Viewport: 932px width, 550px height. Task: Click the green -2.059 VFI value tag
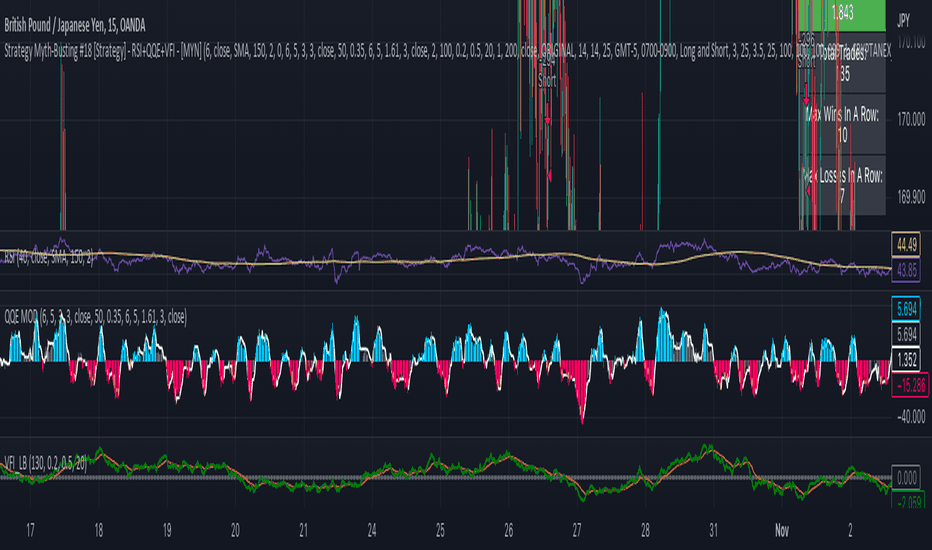[908, 501]
